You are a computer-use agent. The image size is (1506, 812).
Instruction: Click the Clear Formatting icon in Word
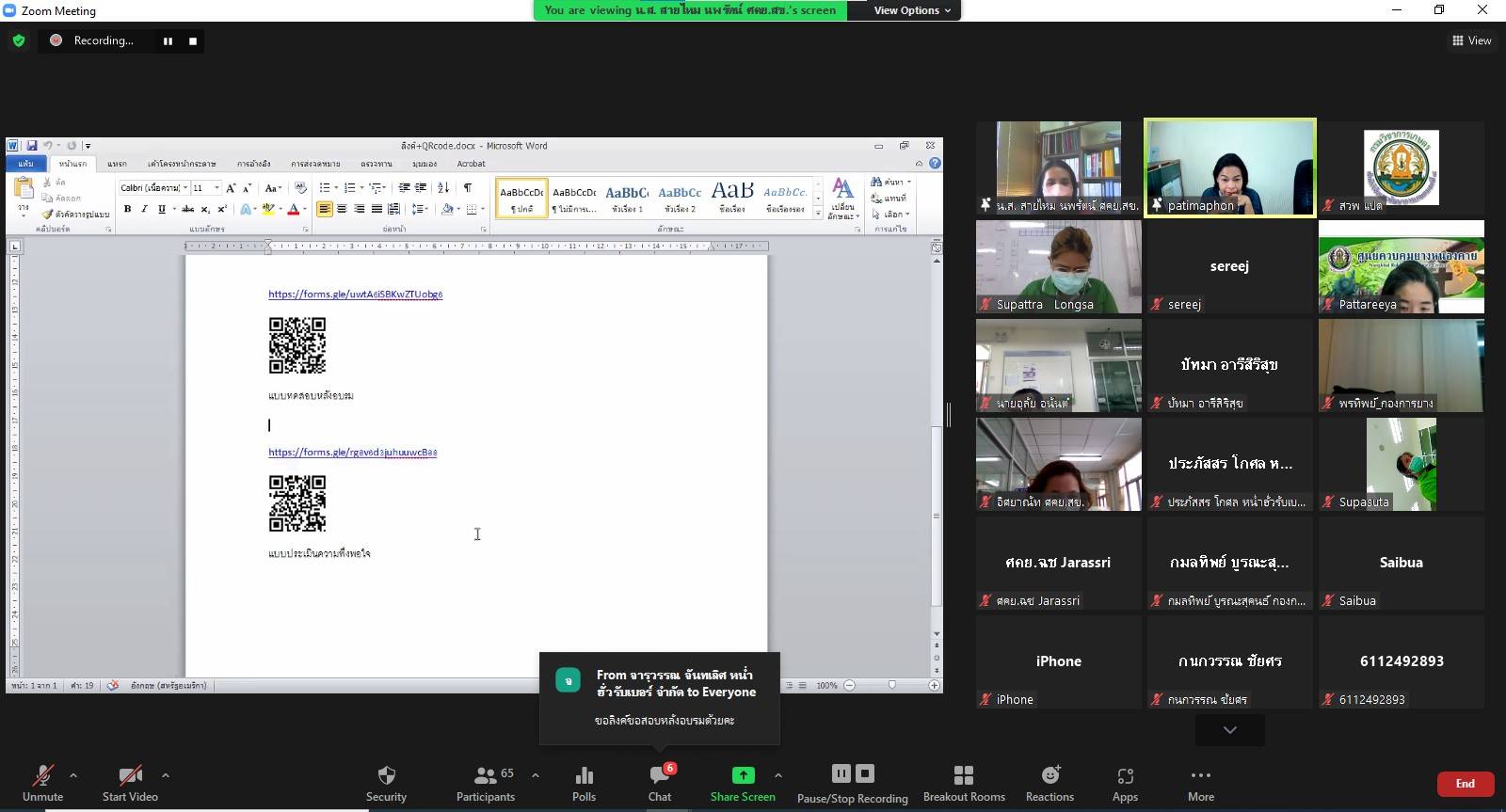tap(300, 188)
